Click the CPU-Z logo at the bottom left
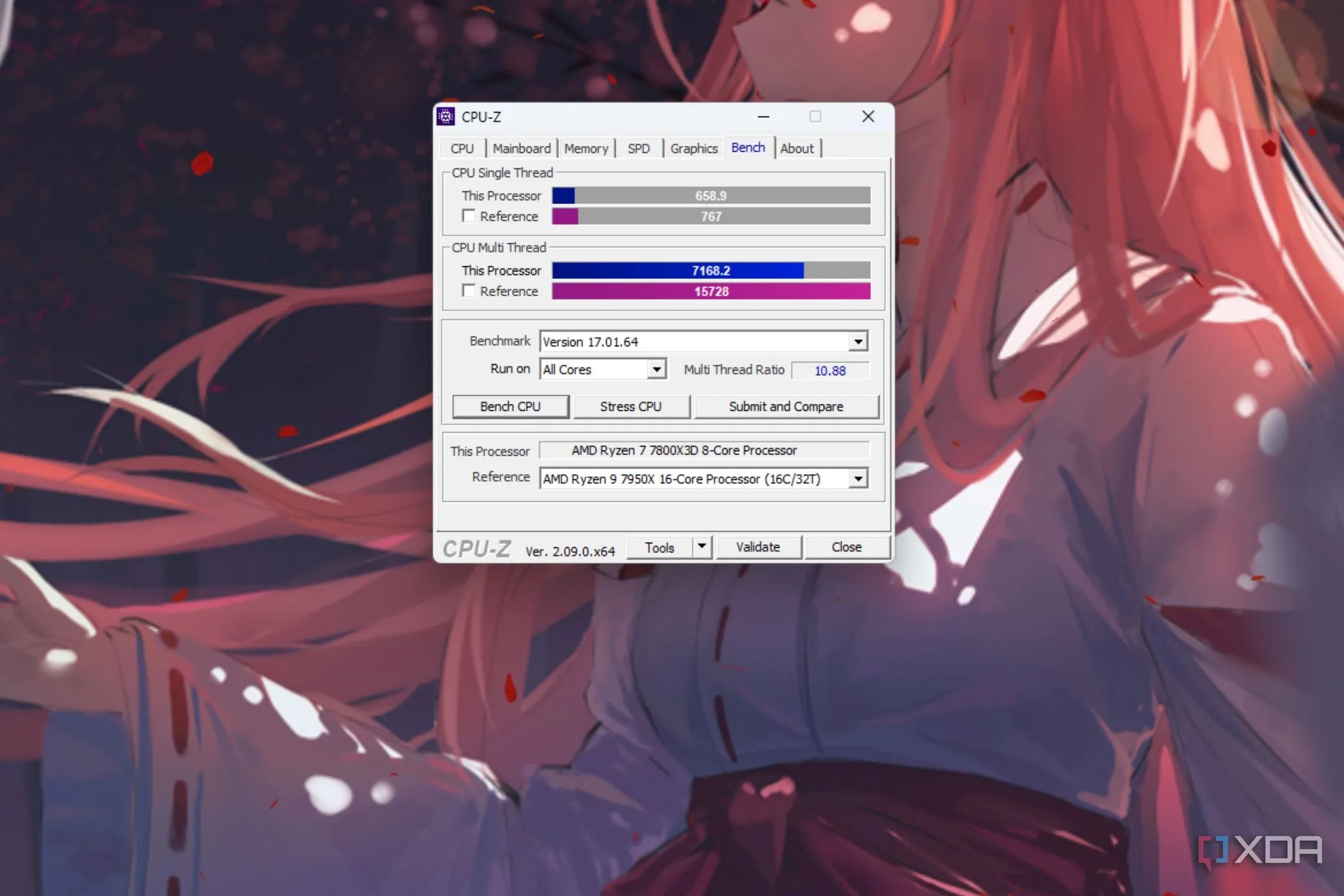1344x896 pixels. tap(477, 549)
